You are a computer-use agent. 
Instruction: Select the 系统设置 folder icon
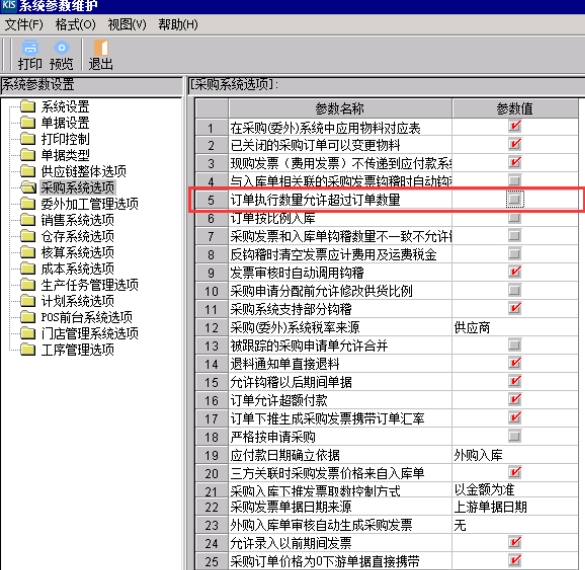coord(28,106)
